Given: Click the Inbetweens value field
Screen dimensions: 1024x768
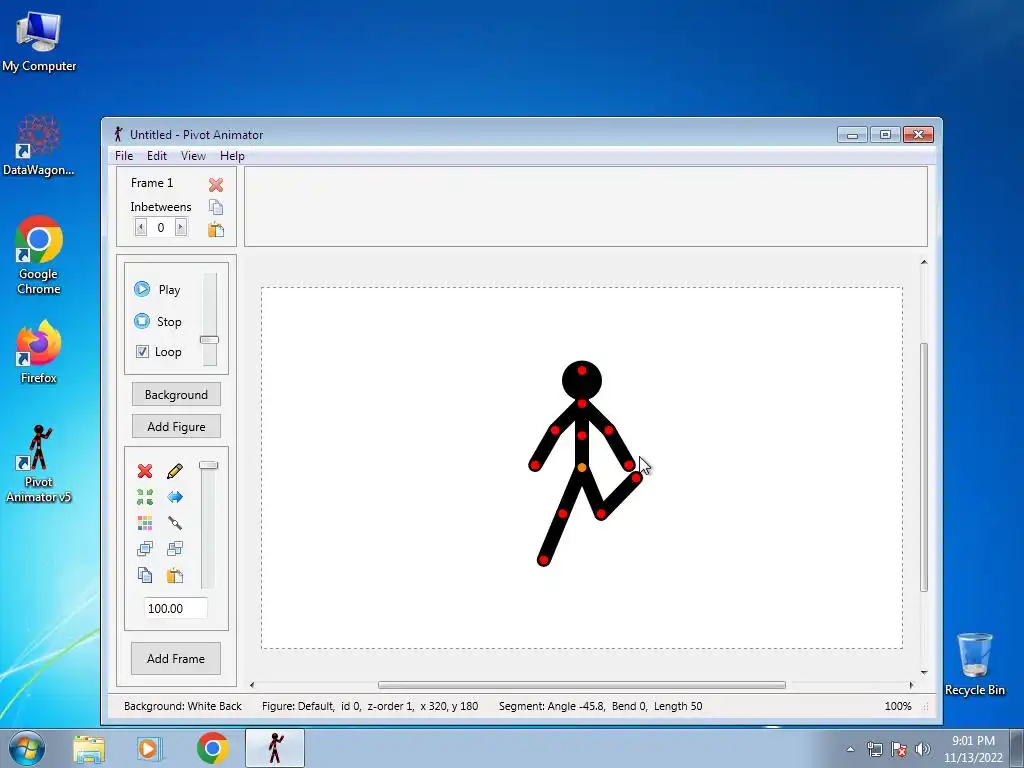Looking at the screenshot, I should tap(161, 227).
